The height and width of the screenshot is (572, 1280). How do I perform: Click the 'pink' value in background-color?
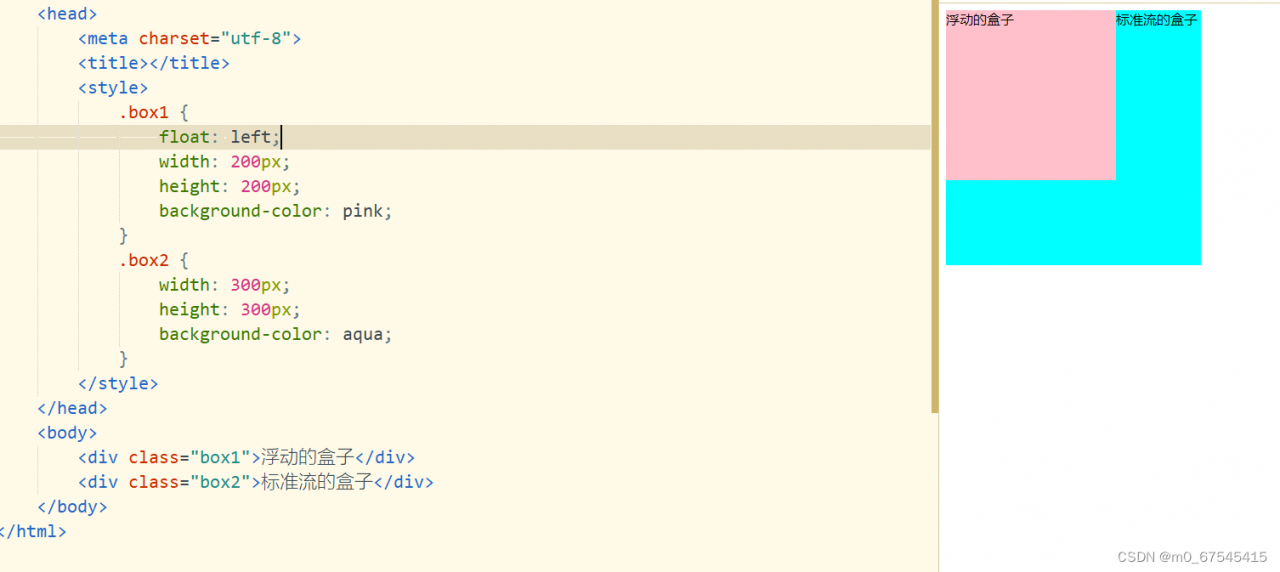click(x=363, y=211)
